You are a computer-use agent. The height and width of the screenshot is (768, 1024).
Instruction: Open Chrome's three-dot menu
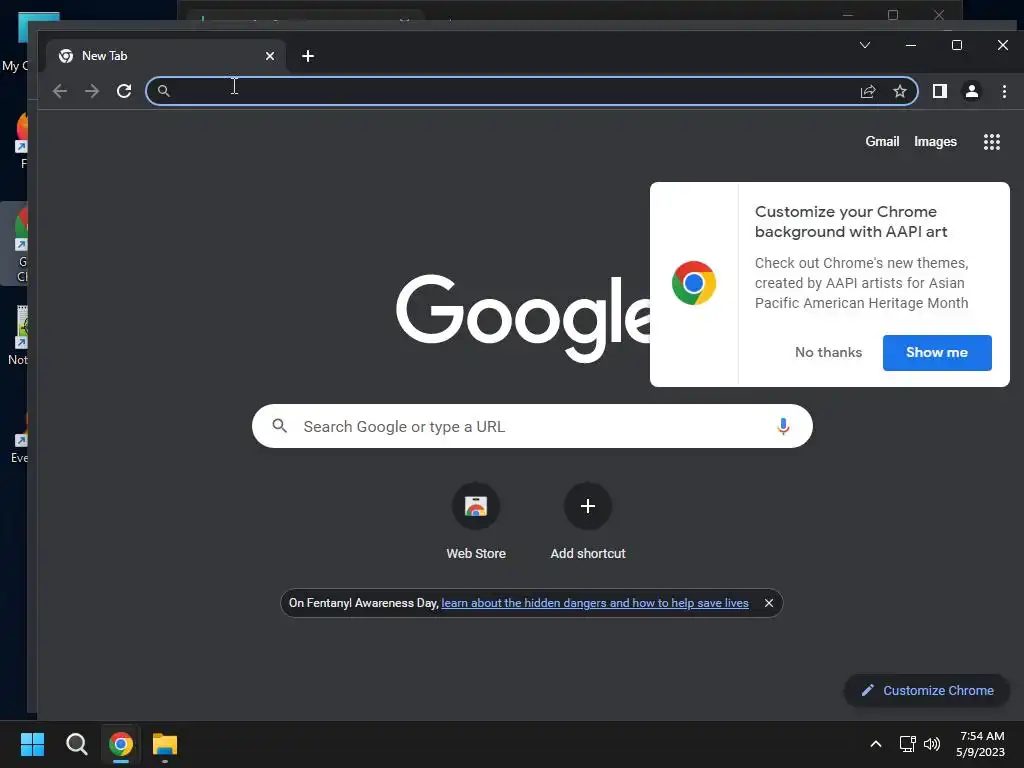point(1004,91)
